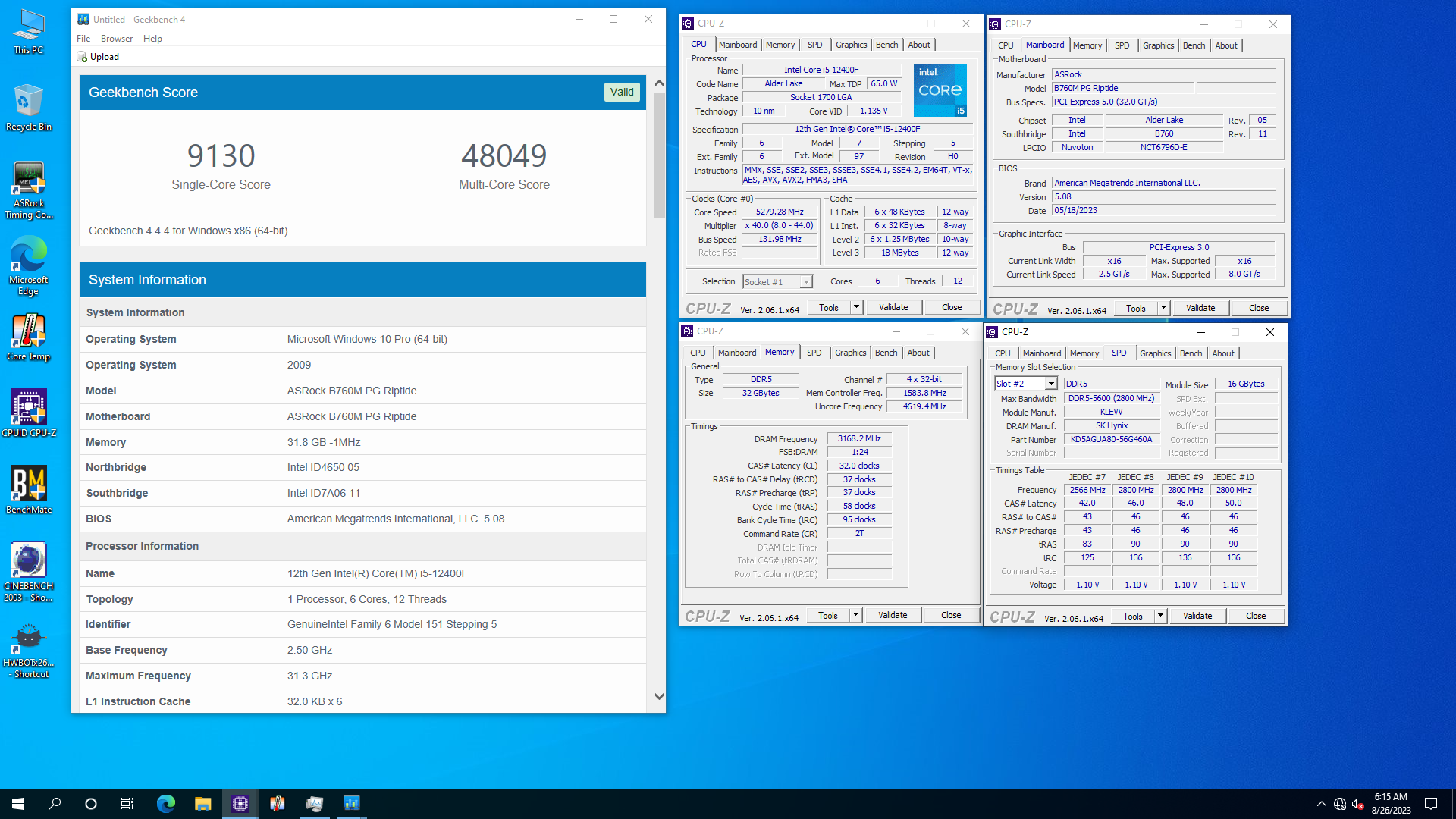
Task: Open BenchMate desktop icon
Action: pos(29,490)
